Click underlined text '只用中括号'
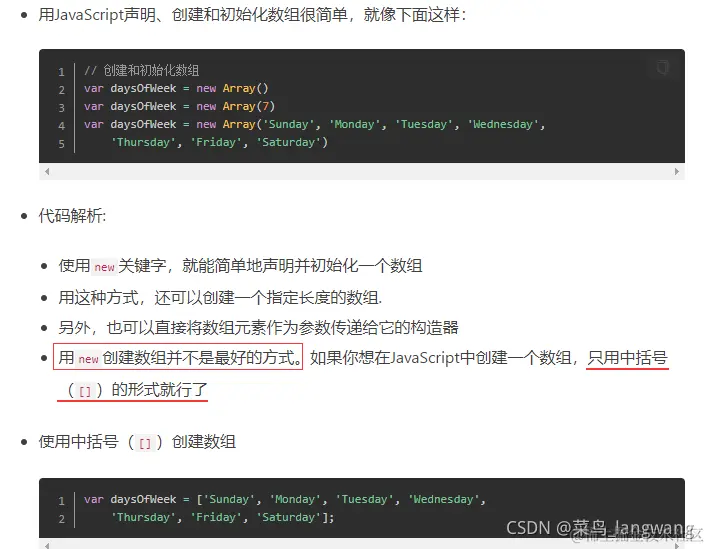Viewport: 709px width, 549px height. point(627,357)
